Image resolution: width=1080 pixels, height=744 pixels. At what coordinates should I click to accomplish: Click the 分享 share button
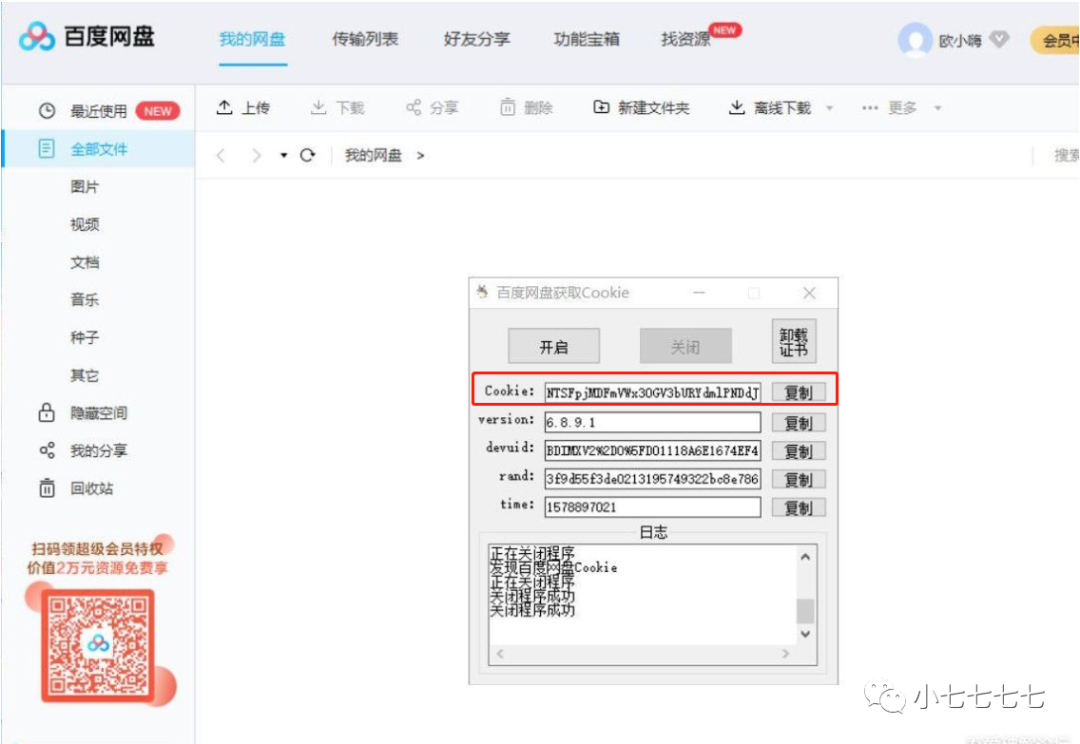(x=432, y=107)
